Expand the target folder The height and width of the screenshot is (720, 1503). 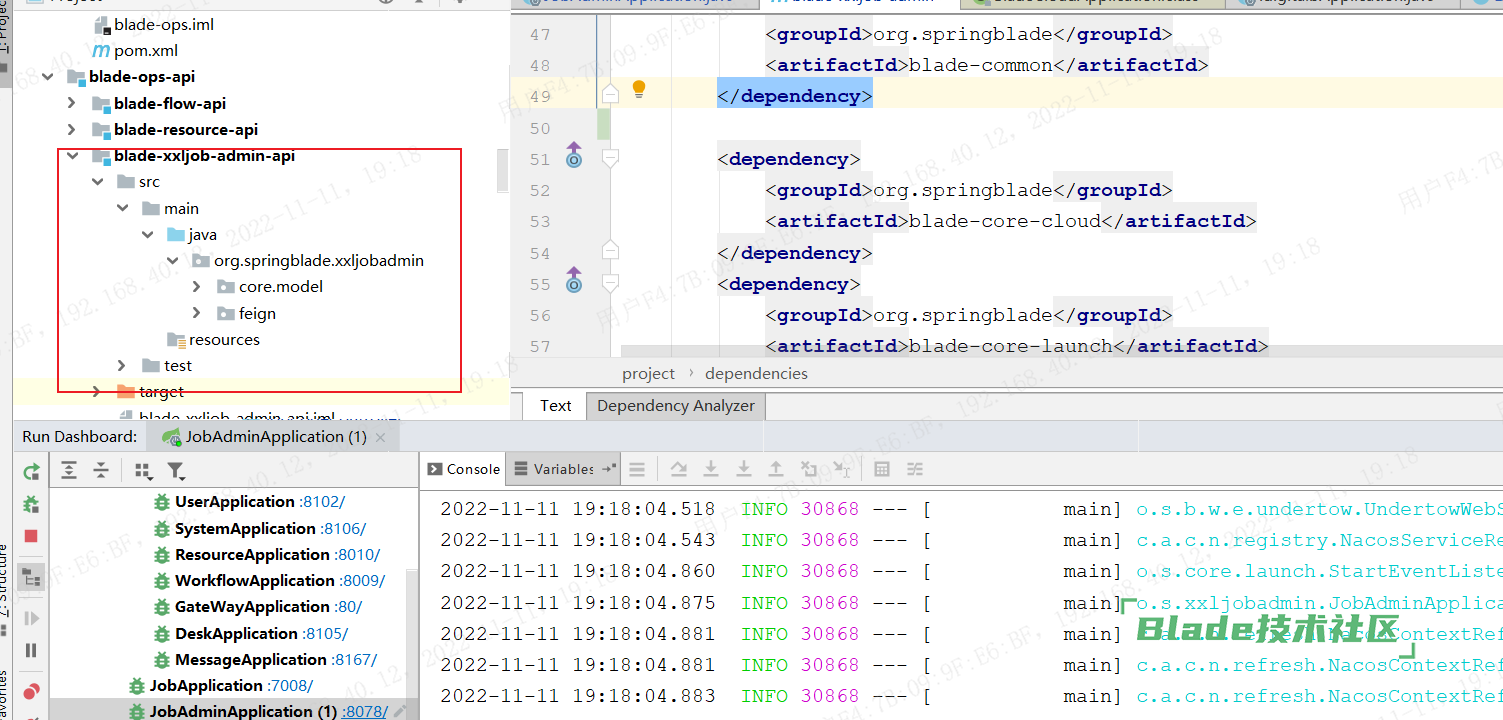point(97,392)
